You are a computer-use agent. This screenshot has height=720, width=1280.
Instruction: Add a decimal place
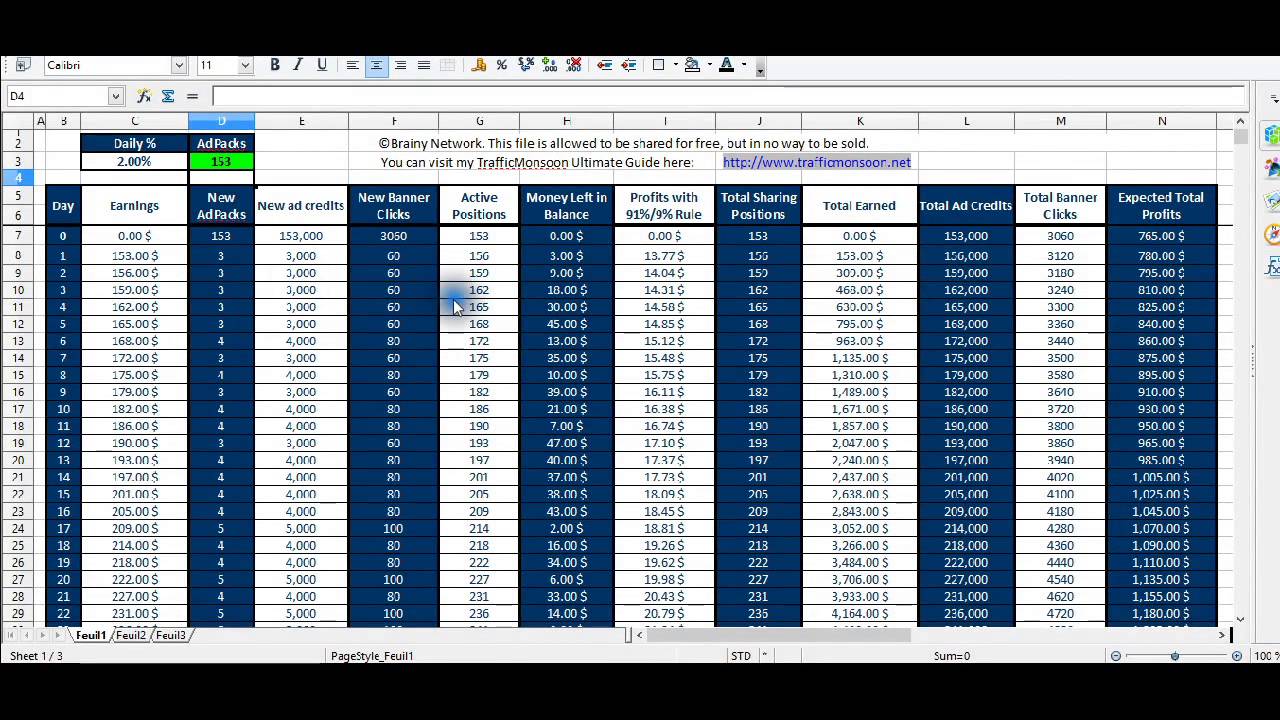click(x=550, y=65)
